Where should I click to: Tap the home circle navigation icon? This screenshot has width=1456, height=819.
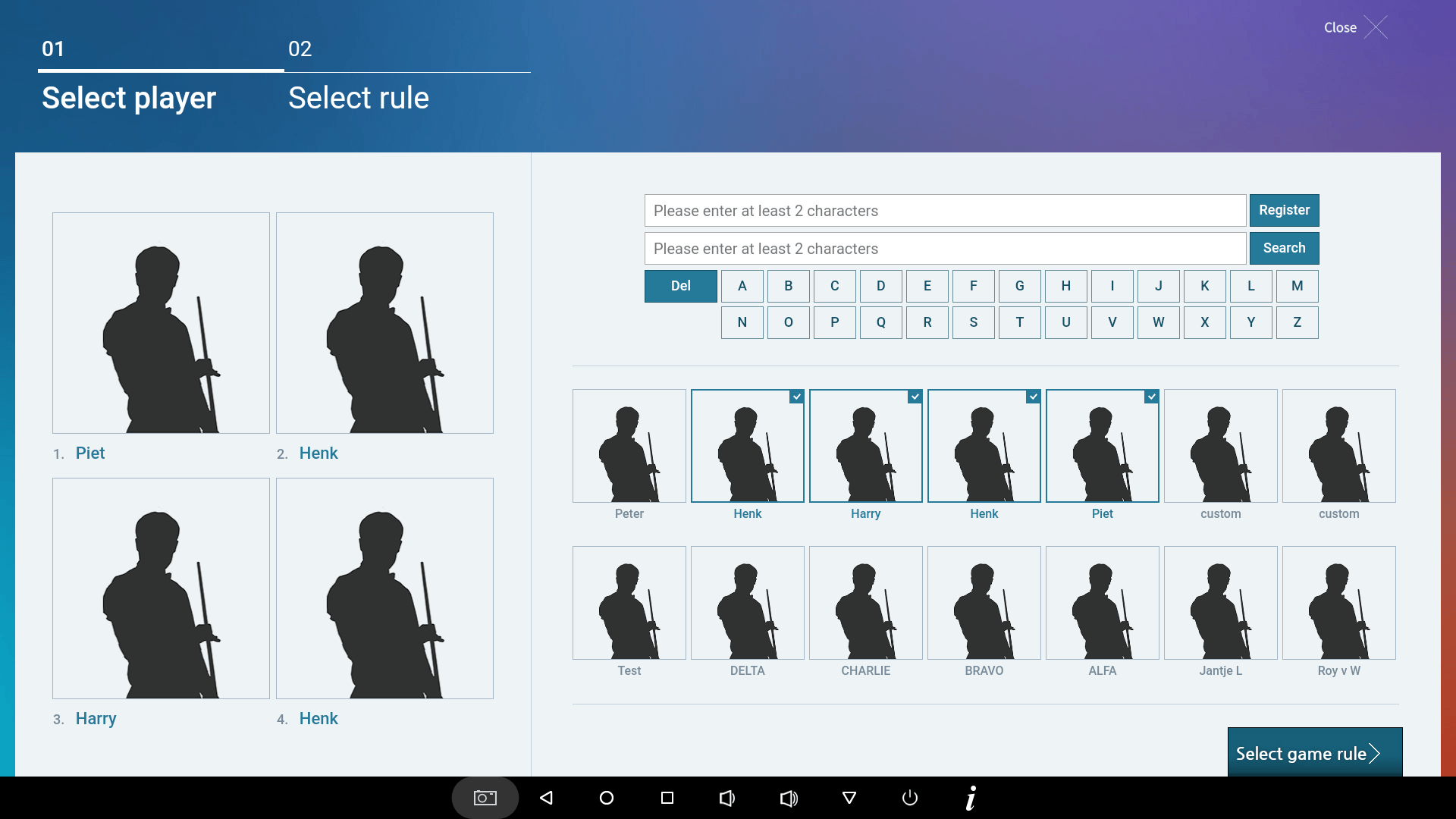click(x=607, y=798)
